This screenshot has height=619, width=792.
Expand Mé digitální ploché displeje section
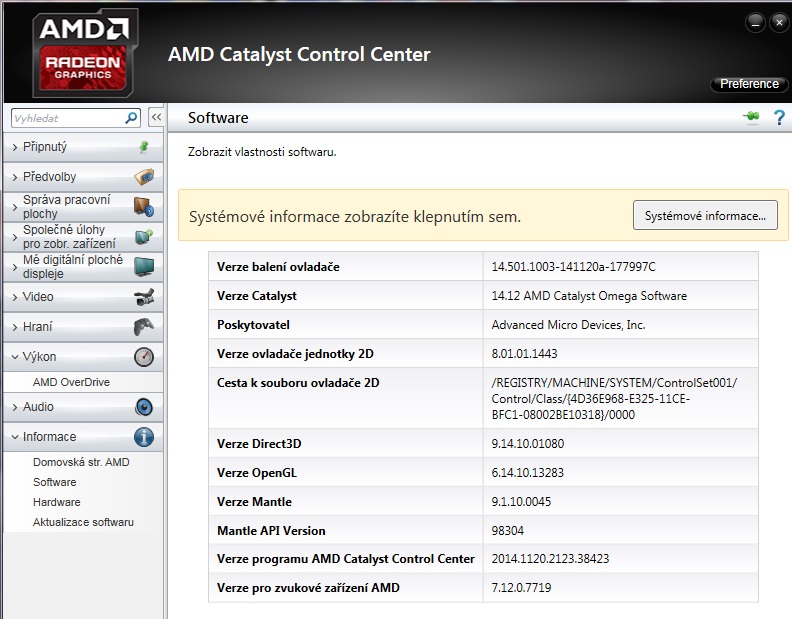pos(72,267)
